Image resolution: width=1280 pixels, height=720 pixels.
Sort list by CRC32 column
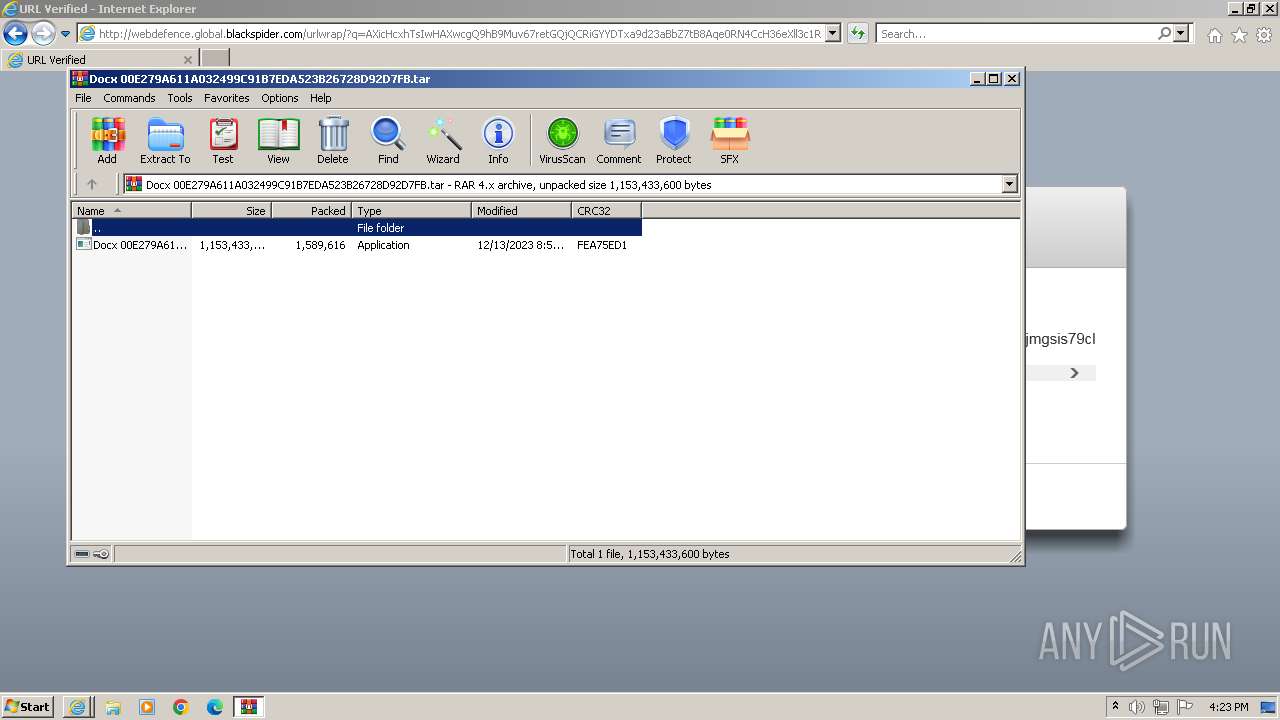[606, 210]
